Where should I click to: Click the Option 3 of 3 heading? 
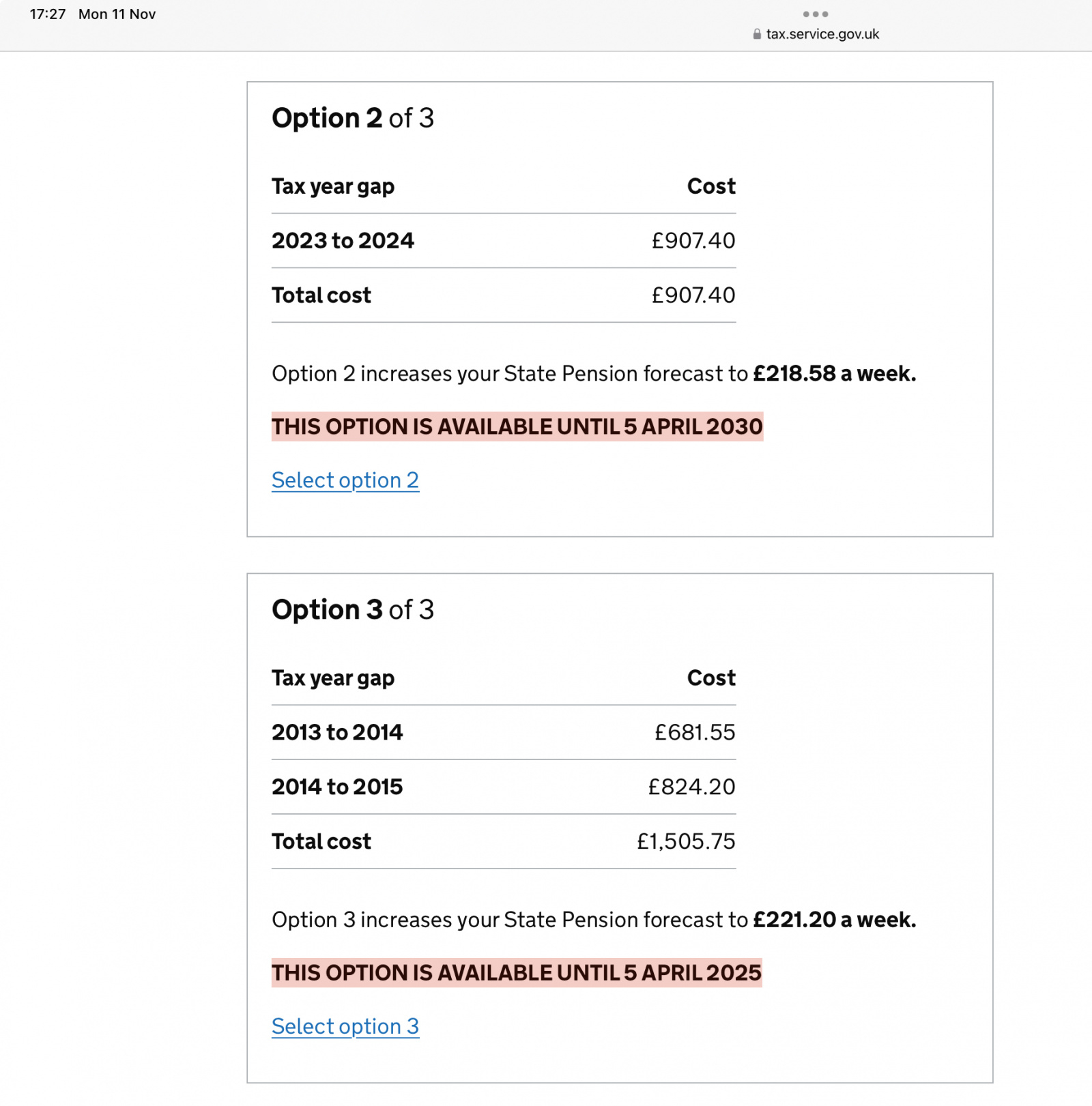[x=354, y=609]
